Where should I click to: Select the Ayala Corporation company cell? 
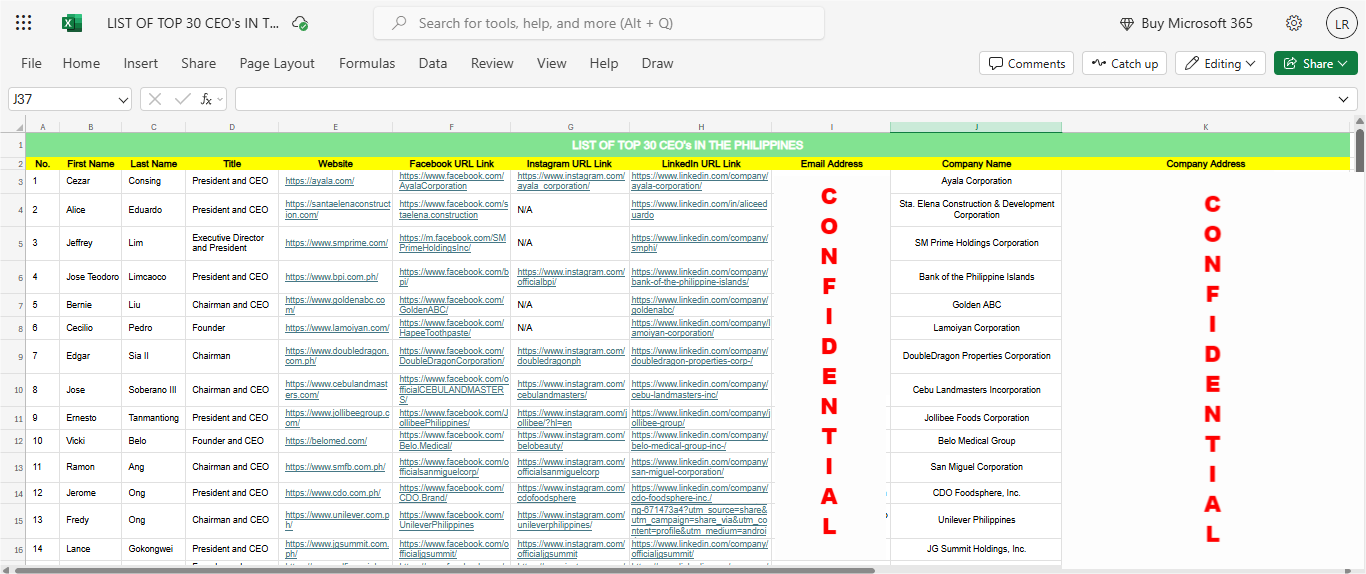(x=976, y=181)
